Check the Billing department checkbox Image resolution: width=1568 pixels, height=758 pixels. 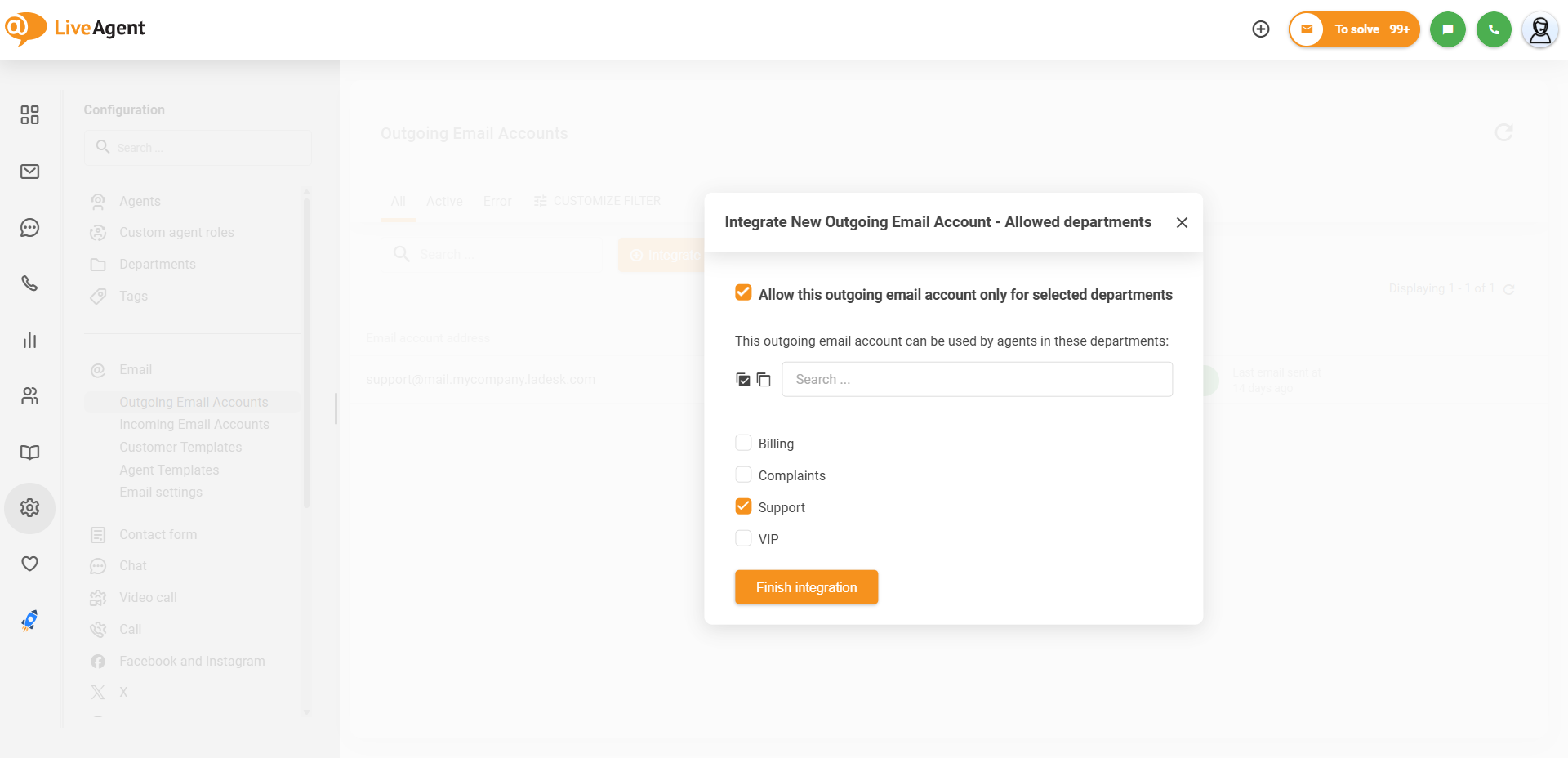click(743, 443)
